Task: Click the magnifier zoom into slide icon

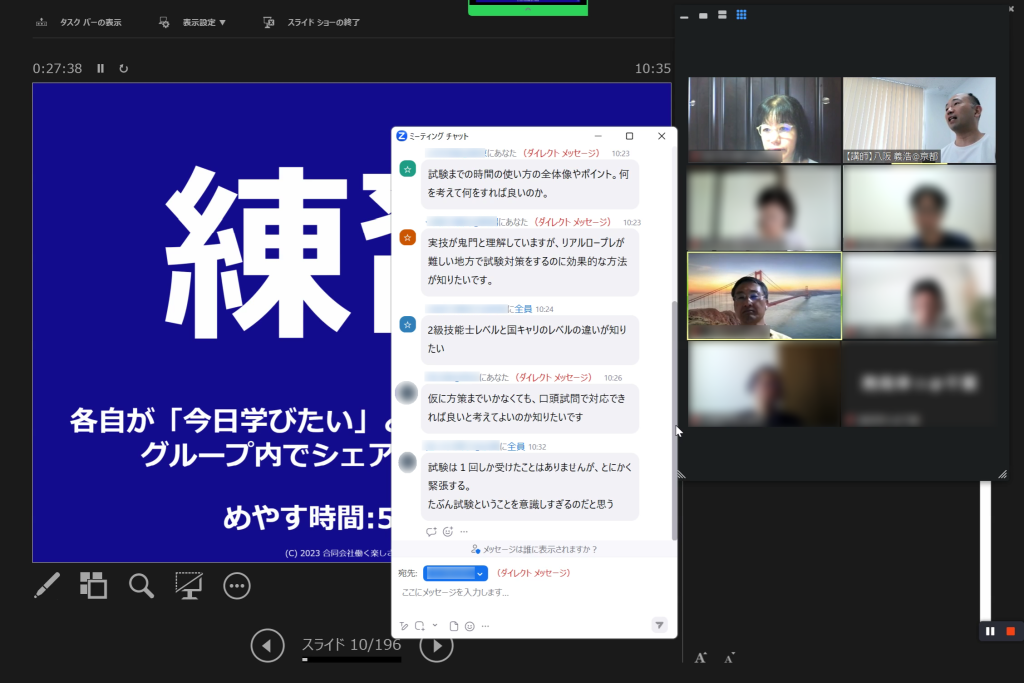Action: (141, 586)
